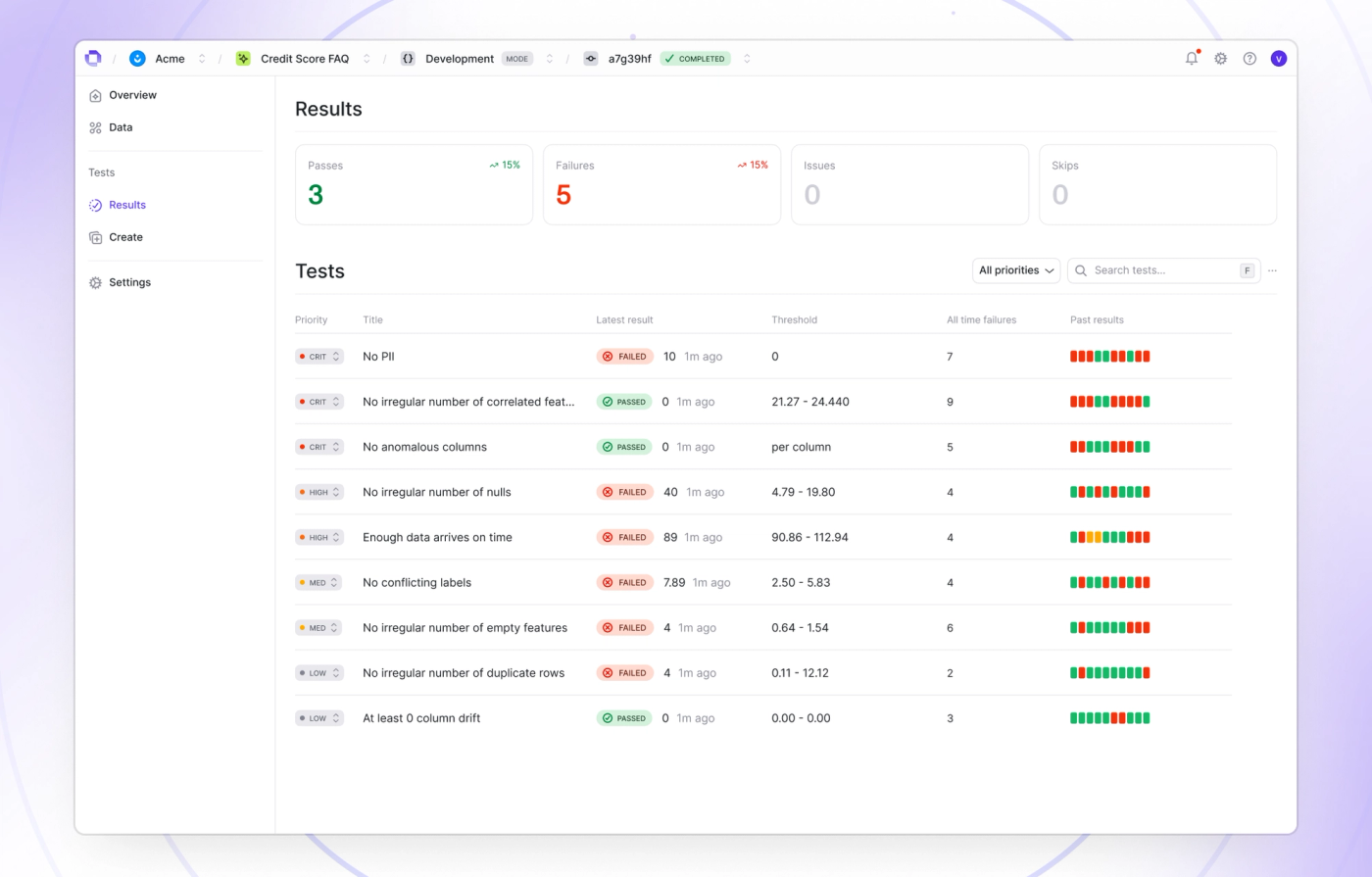Click the Credit Score FAQ project icon
The image size is (1372, 877).
point(243,59)
